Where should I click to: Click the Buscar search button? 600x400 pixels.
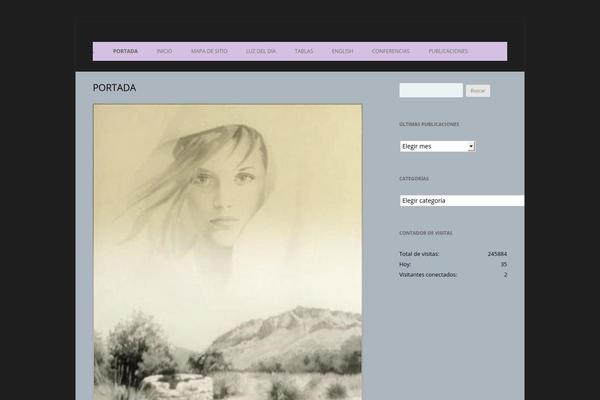478,91
